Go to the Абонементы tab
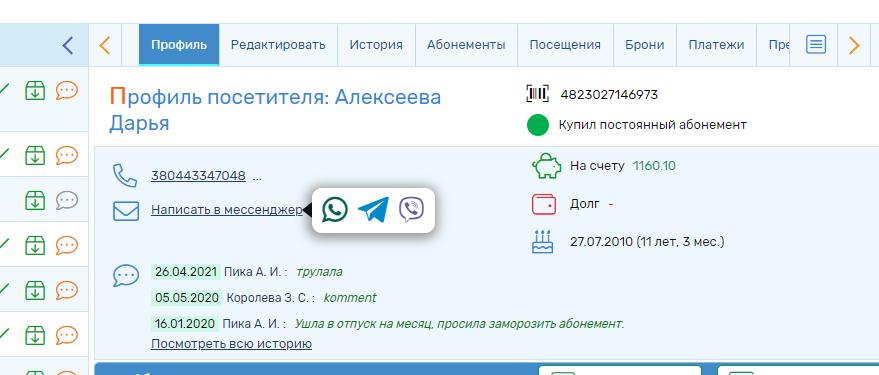Viewport: 879px width, 375px height. (x=466, y=45)
